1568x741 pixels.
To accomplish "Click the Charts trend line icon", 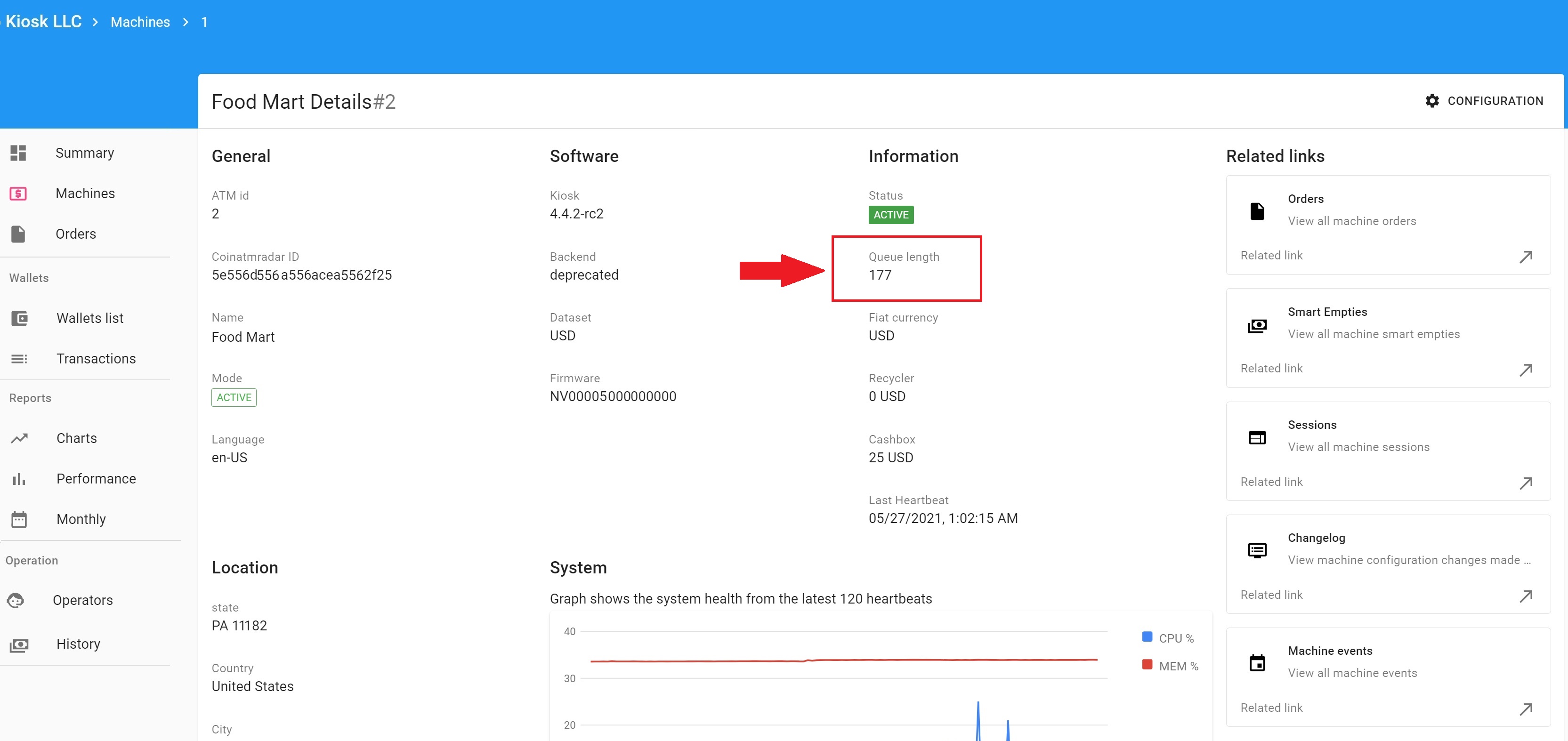I will click(x=19, y=438).
